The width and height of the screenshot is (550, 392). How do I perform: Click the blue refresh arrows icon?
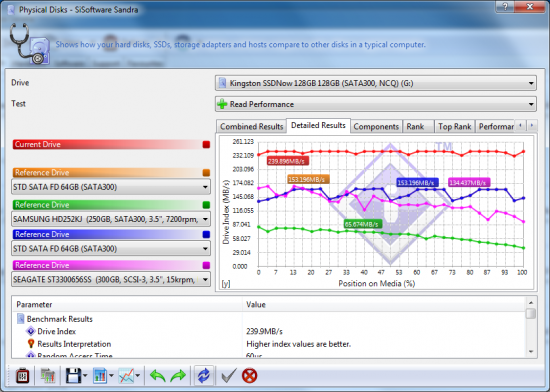tap(204, 376)
